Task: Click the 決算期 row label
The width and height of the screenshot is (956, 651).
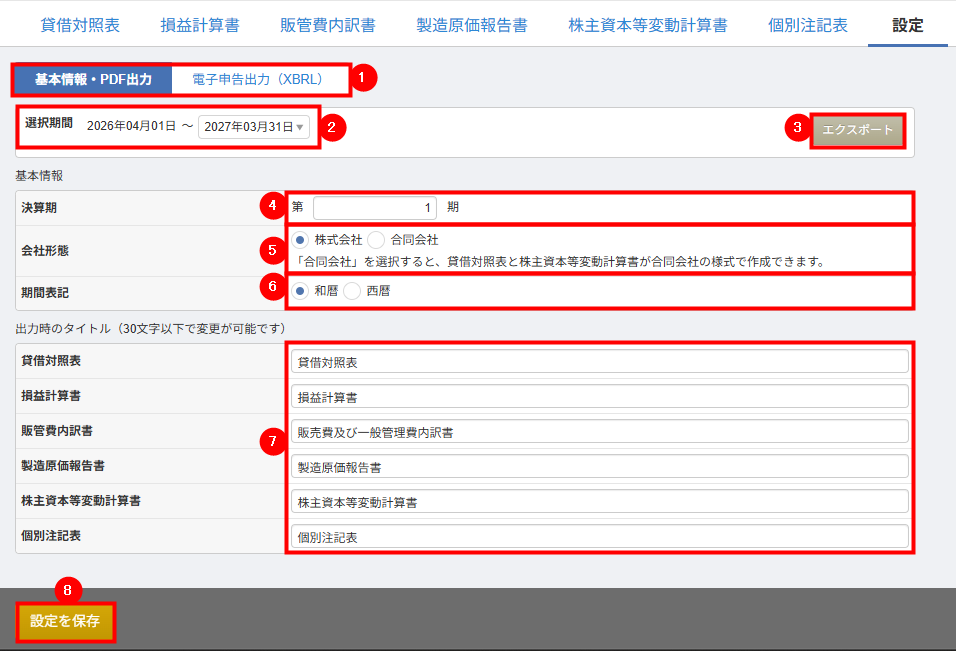Action: (39, 208)
